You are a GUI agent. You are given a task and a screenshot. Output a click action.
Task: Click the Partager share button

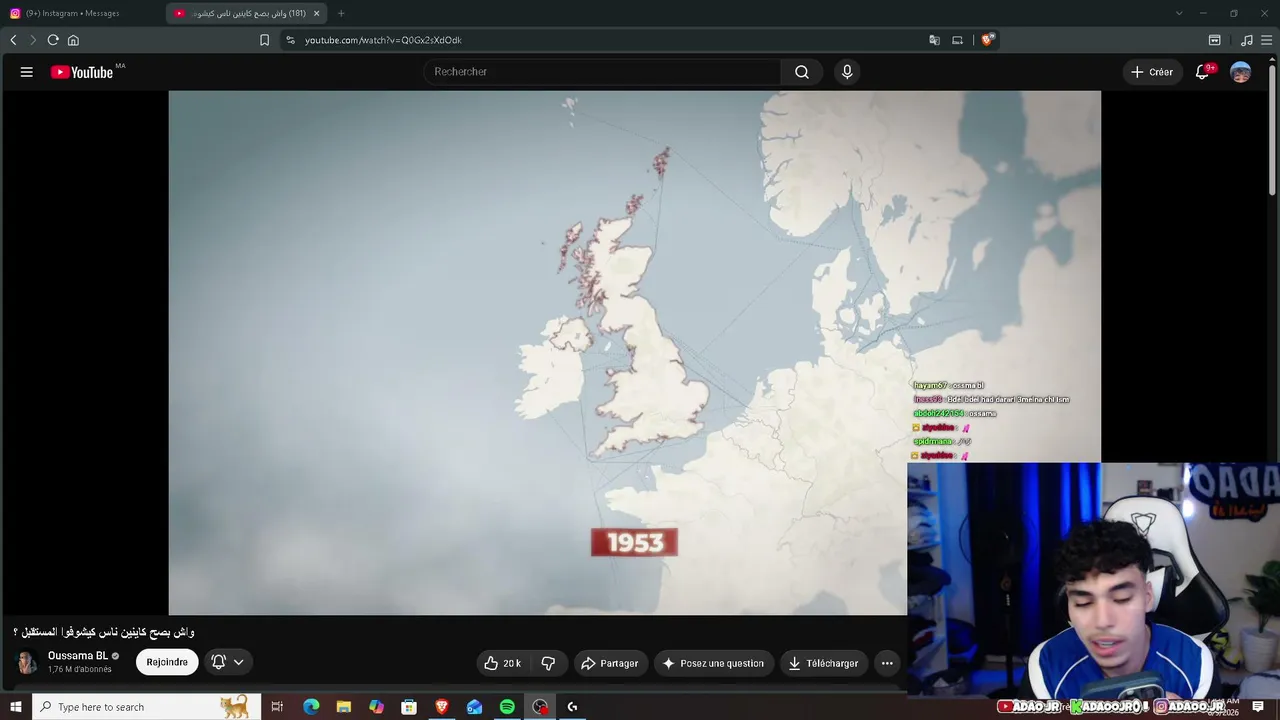(610, 663)
